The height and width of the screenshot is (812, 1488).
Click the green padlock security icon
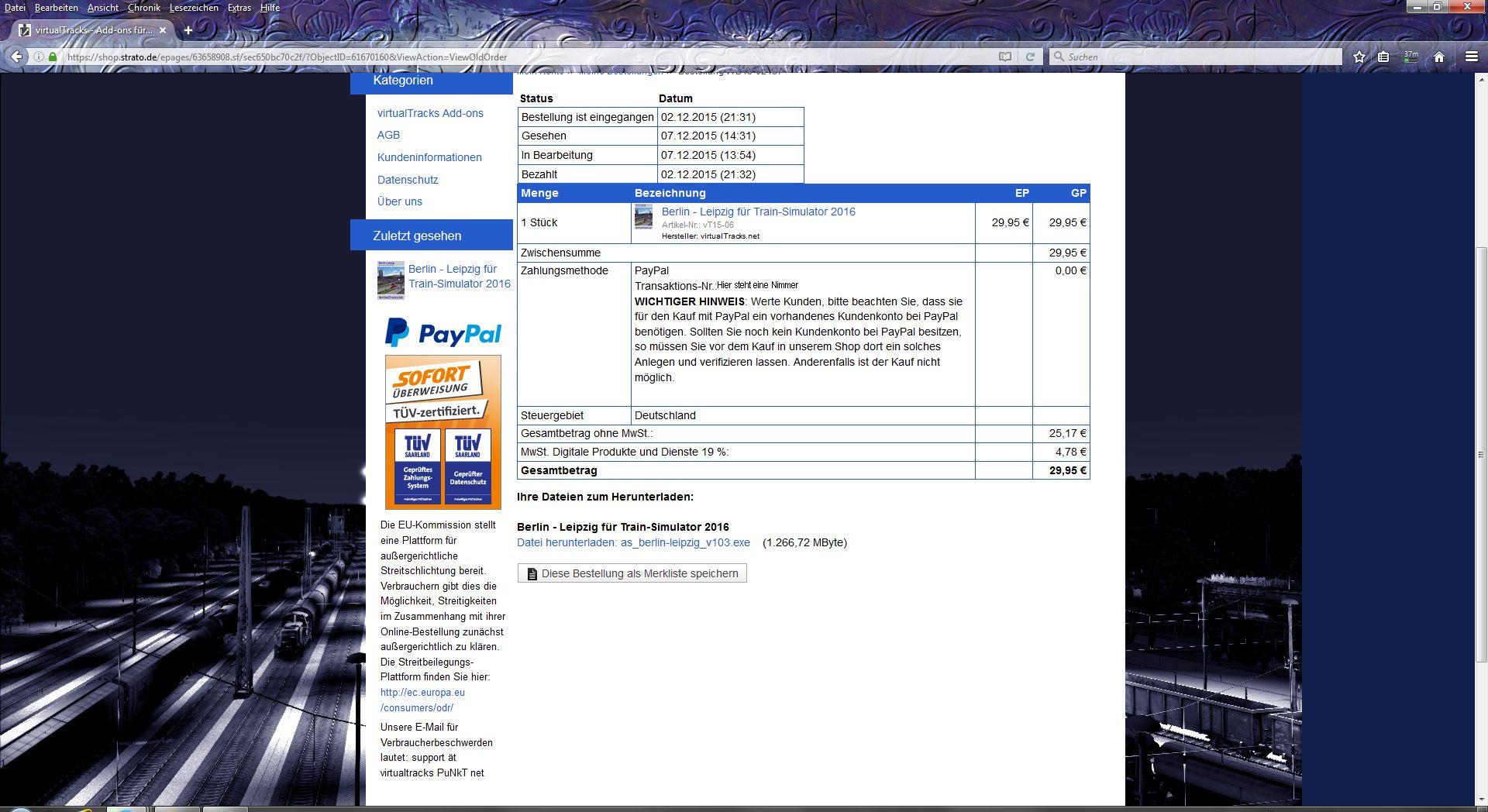[53, 57]
